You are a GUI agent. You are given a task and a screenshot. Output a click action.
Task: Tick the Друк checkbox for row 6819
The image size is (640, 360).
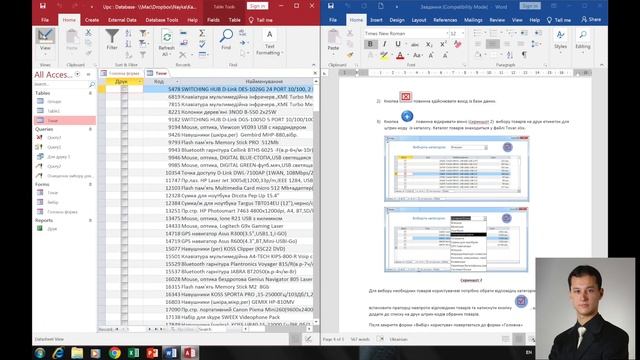[124, 97]
